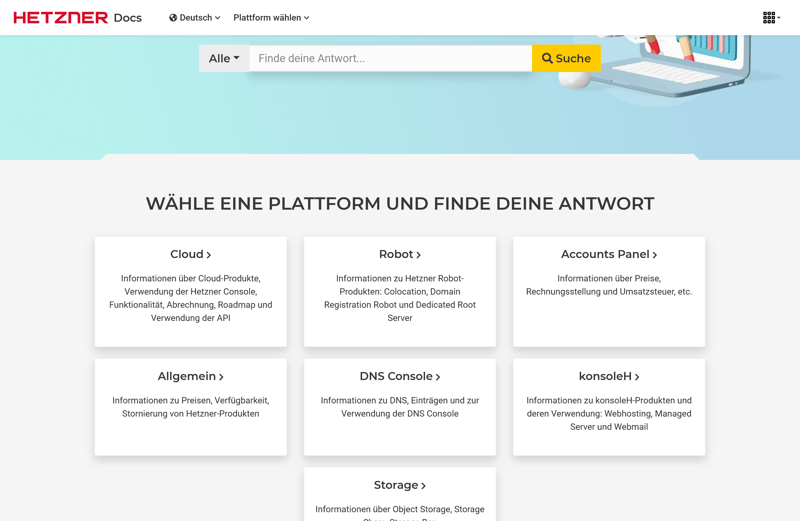Select the Cloud card description text
The height and width of the screenshot is (521, 800).
(190, 298)
